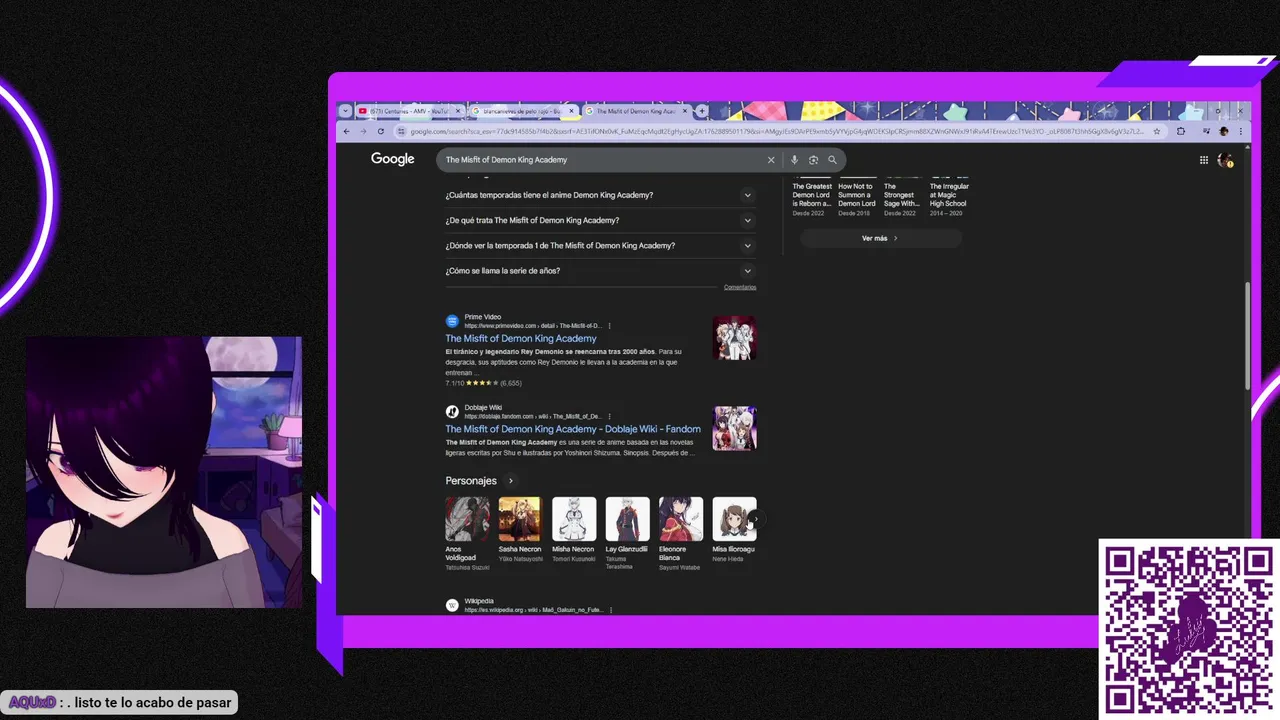Viewport: 1280px width, 720px height.
Task: Open Prime Video's Misfit of Demon King link
Action: pos(521,339)
